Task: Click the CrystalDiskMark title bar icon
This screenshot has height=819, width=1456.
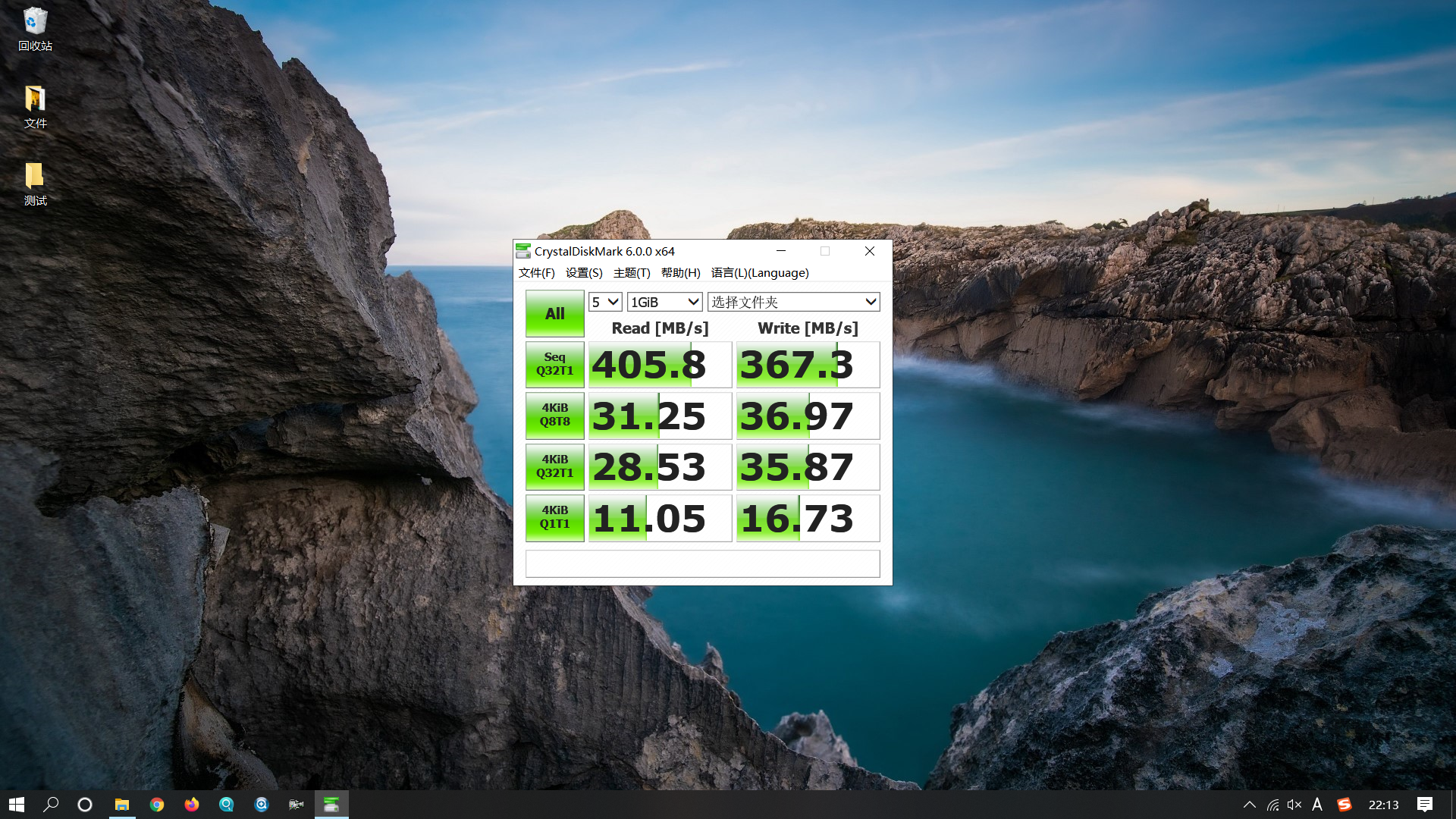Action: (523, 251)
